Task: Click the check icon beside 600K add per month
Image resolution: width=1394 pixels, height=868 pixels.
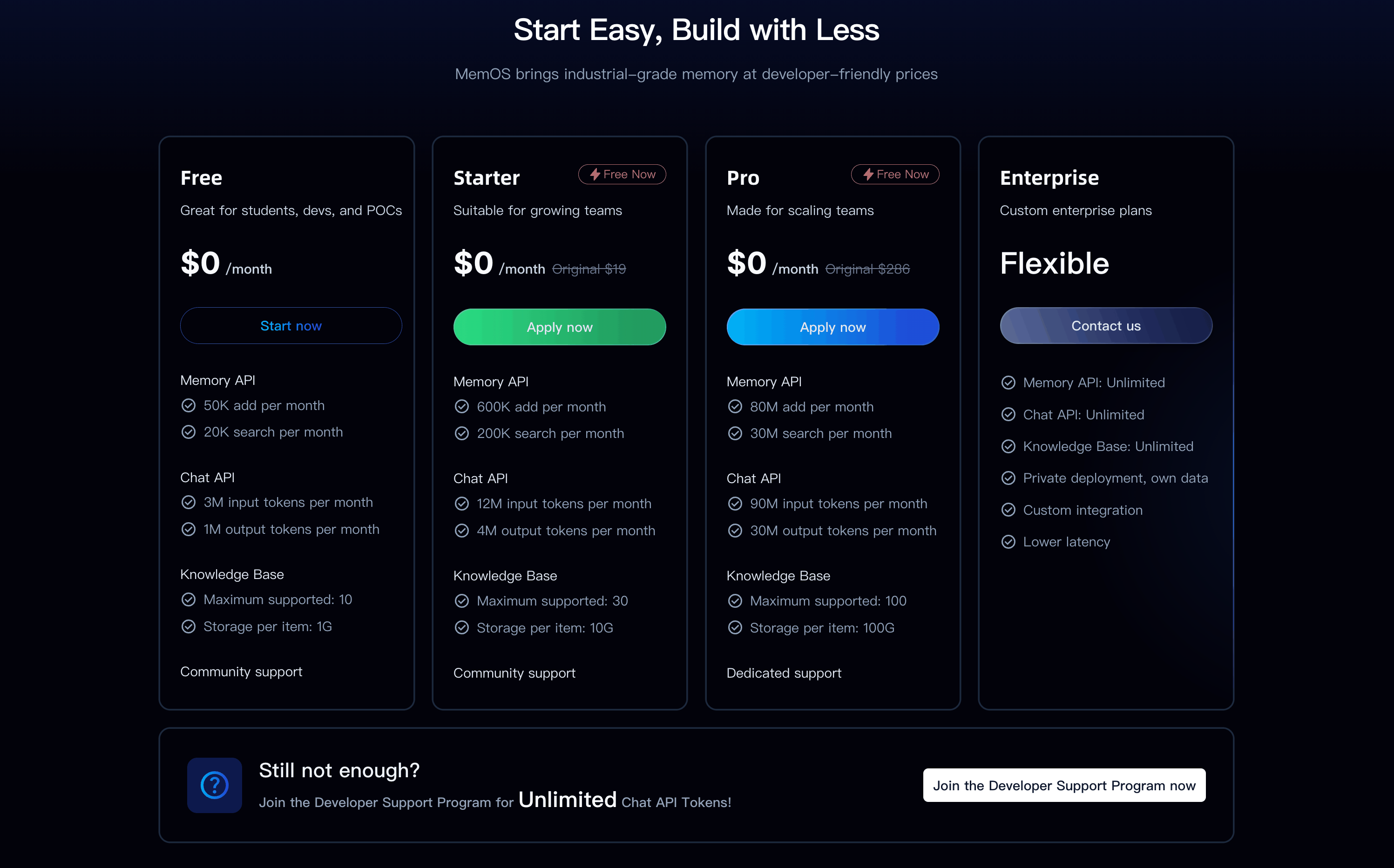Action: click(x=461, y=406)
